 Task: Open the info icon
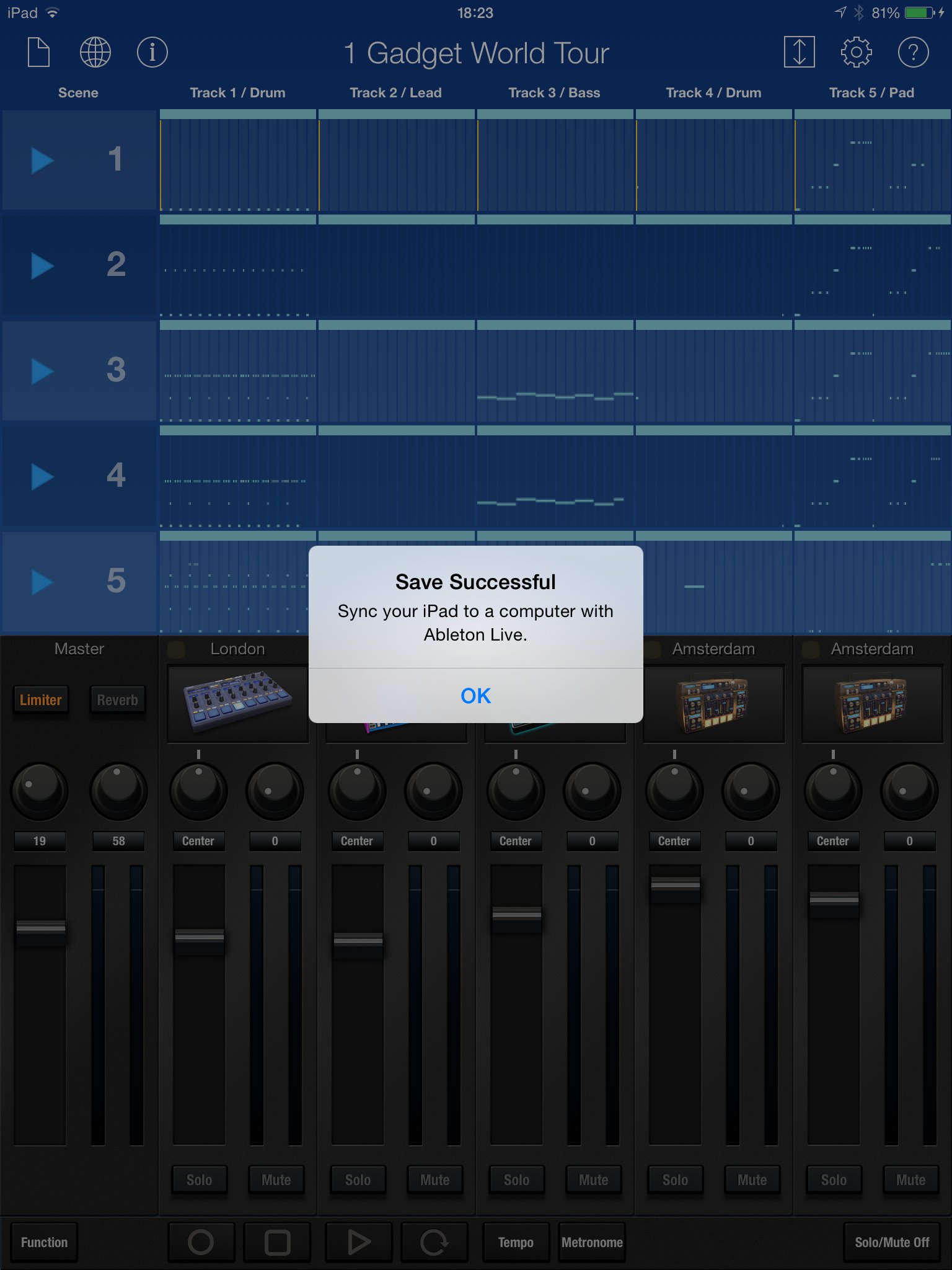(152, 52)
